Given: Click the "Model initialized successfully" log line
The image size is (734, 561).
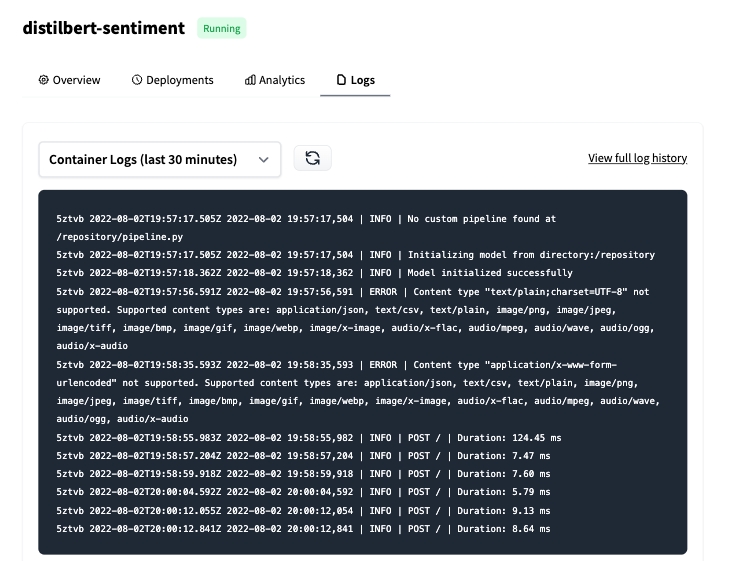Looking at the screenshot, I should [x=315, y=273].
